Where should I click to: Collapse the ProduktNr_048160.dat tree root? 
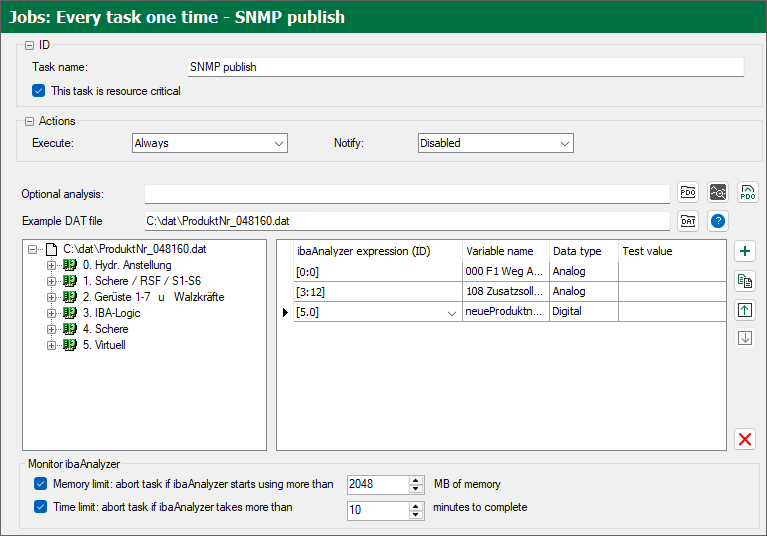pyautogui.click(x=33, y=249)
